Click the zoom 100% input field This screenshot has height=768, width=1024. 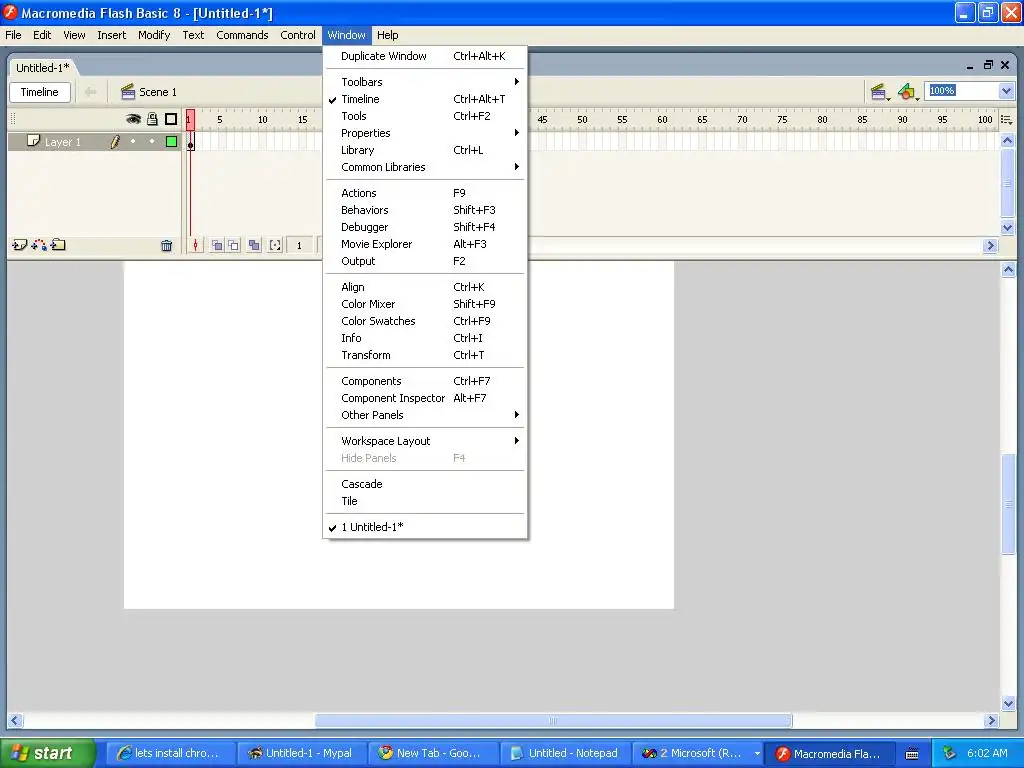962,91
